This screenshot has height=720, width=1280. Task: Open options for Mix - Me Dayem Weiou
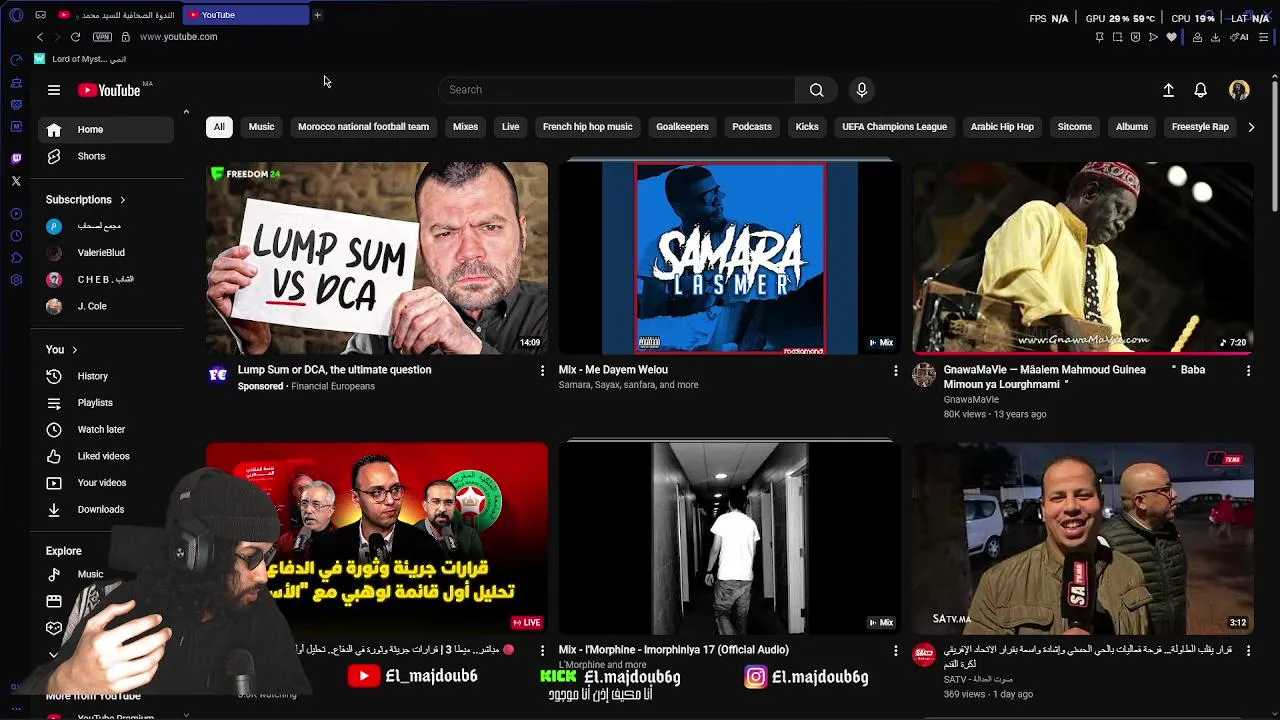(x=895, y=371)
